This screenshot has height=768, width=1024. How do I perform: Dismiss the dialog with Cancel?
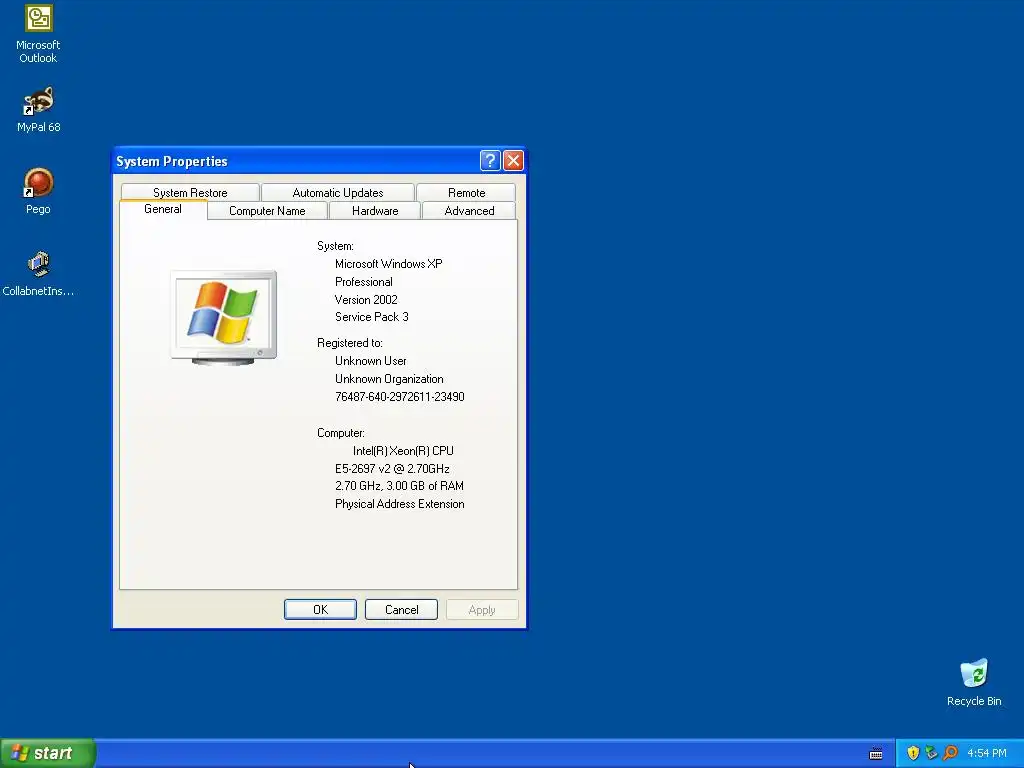click(x=401, y=609)
